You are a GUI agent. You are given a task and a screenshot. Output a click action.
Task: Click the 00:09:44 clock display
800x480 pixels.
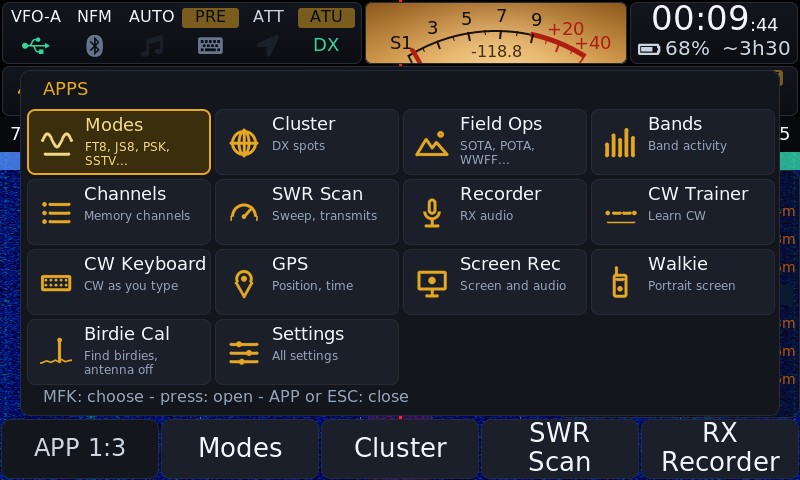(715, 19)
